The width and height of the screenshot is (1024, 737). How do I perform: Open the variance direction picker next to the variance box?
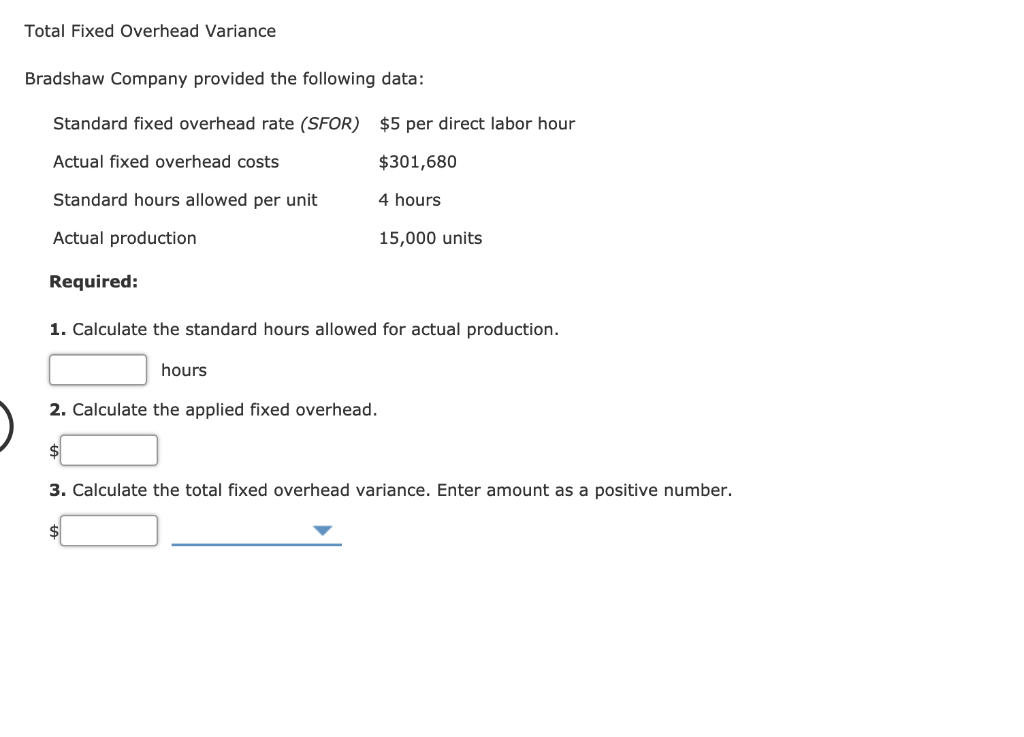pyautogui.click(x=320, y=531)
